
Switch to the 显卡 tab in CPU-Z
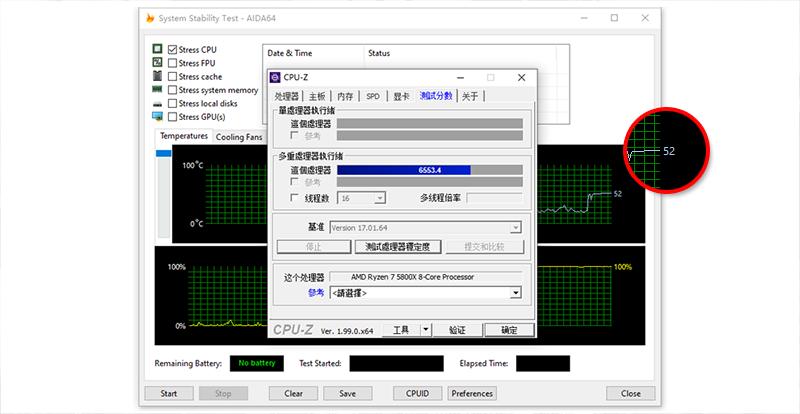(x=401, y=96)
